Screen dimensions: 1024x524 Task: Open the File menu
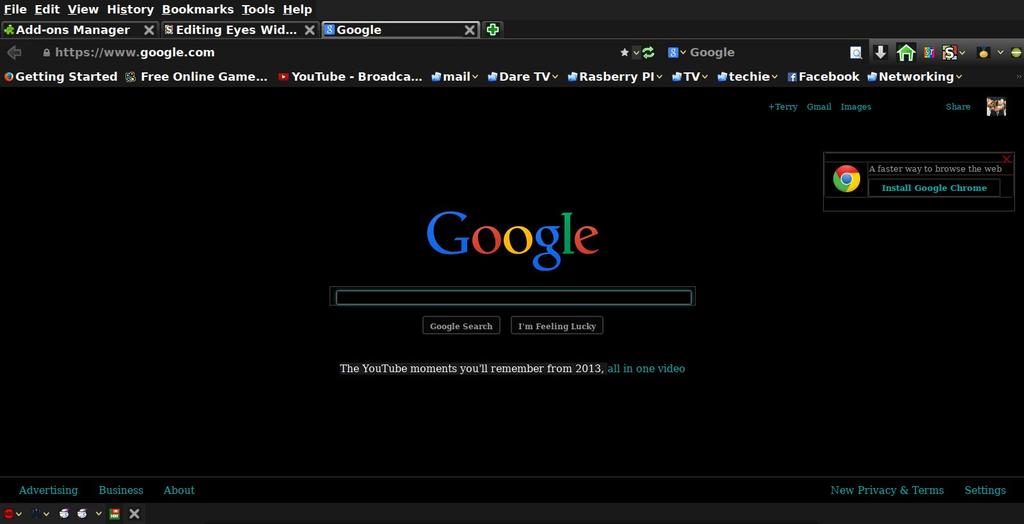15,9
